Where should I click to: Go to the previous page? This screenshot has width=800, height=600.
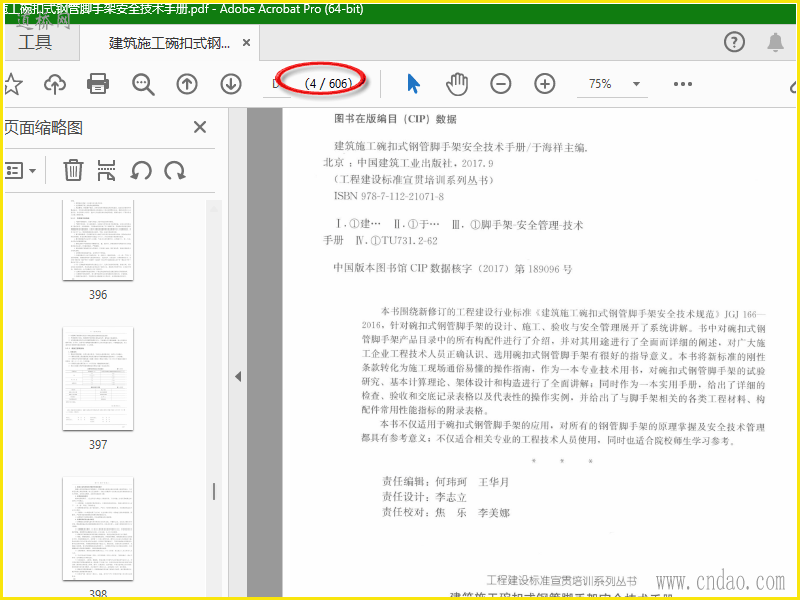(187, 84)
